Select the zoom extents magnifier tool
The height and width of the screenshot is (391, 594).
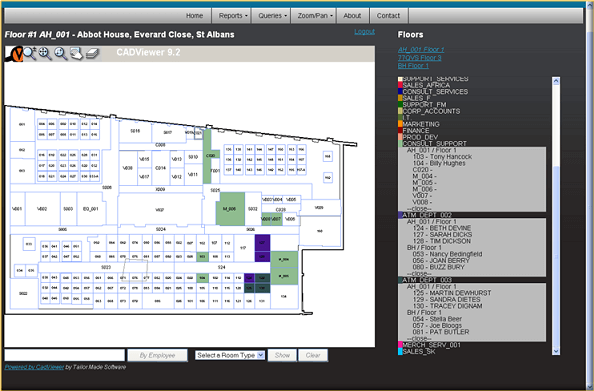(x=45, y=53)
